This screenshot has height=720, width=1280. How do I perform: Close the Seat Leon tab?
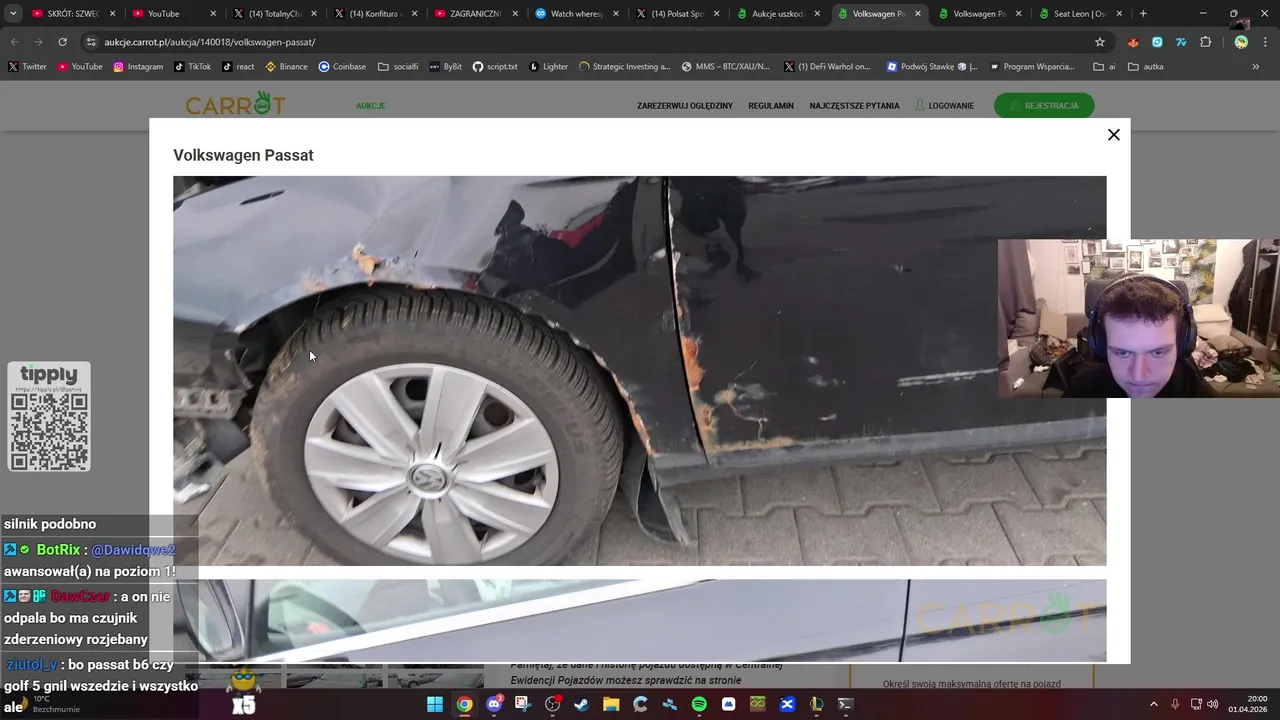click(1119, 14)
